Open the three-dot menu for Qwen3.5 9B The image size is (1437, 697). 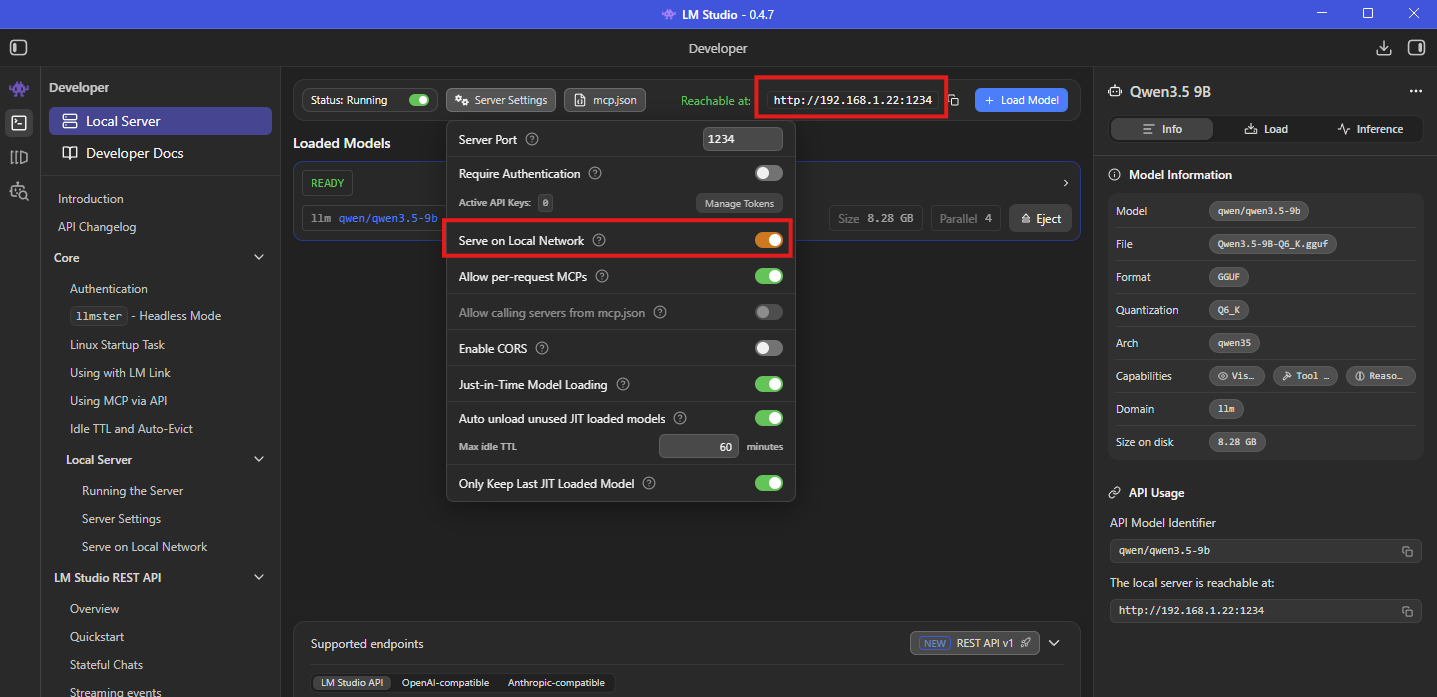pyautogui.click(x=1415, y=91)
